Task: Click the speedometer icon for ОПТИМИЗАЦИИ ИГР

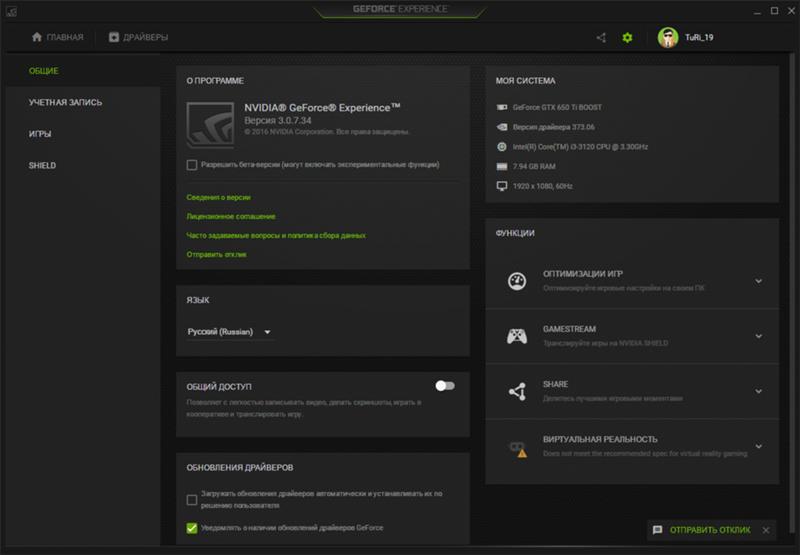Action: [x=517, y=281]
